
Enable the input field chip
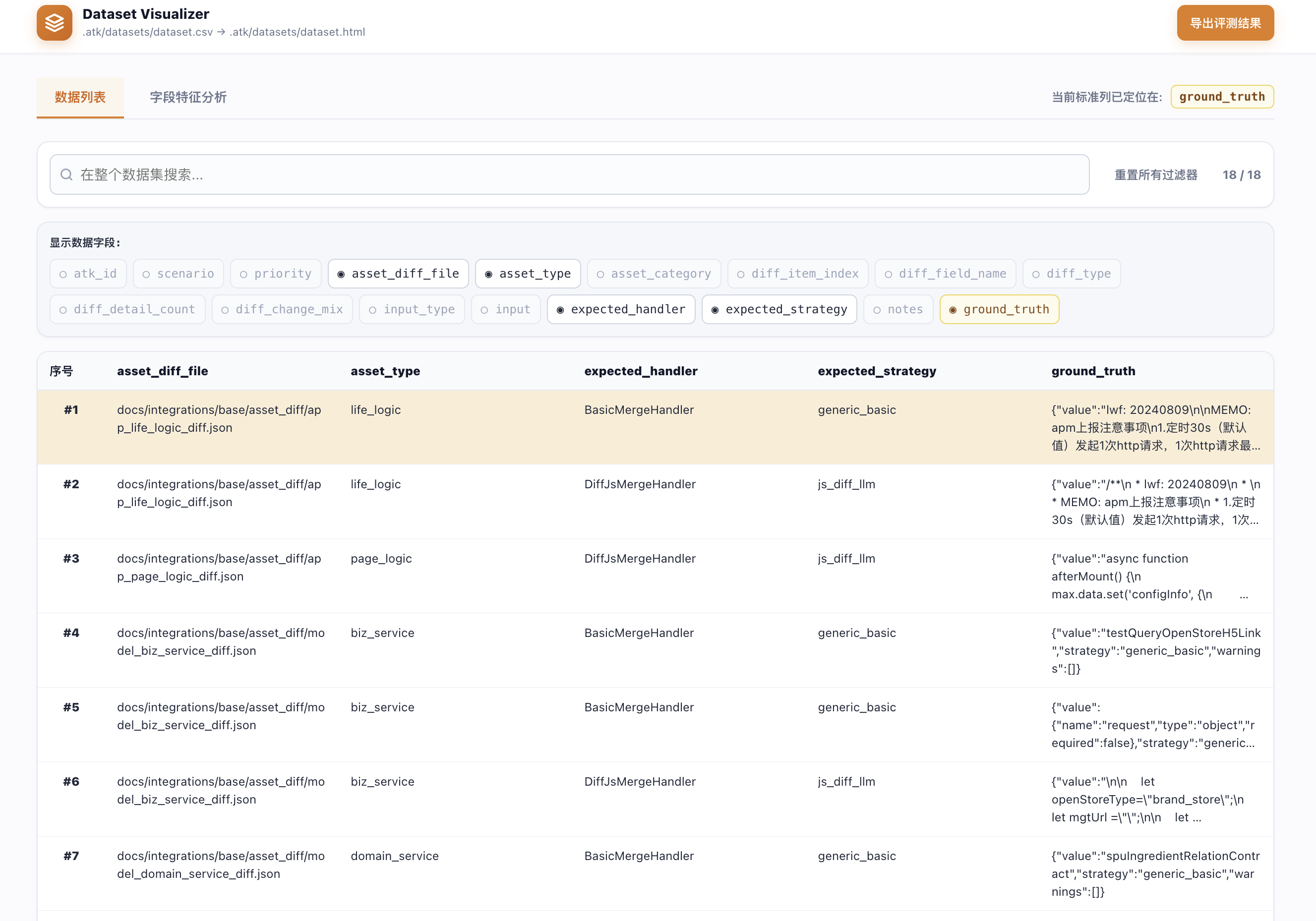[506, 309]
